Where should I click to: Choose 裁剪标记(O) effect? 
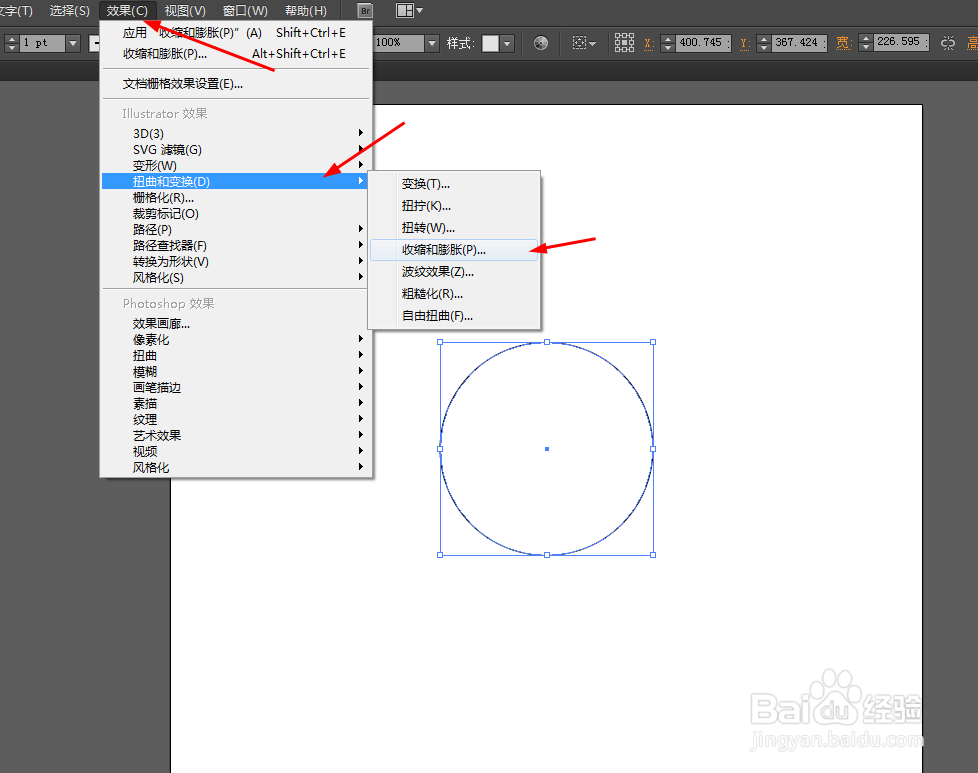click(x=236, y=213)
